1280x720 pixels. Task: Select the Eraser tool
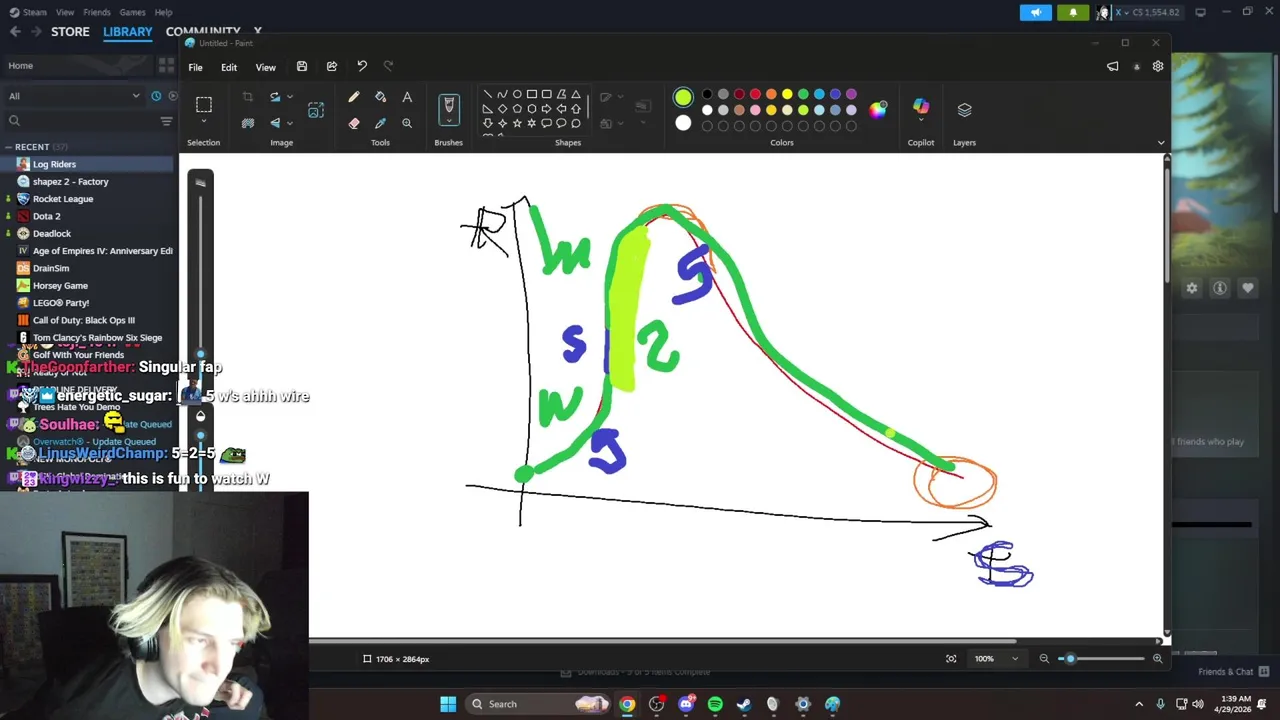pos(354,123)
